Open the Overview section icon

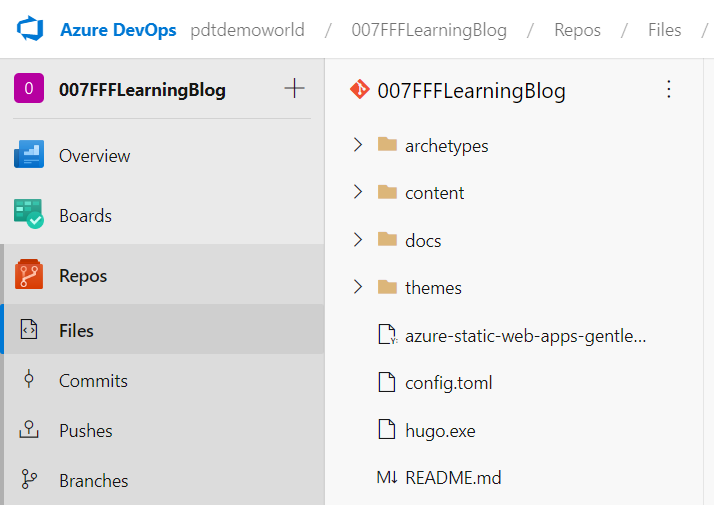(x=29, y=155)
